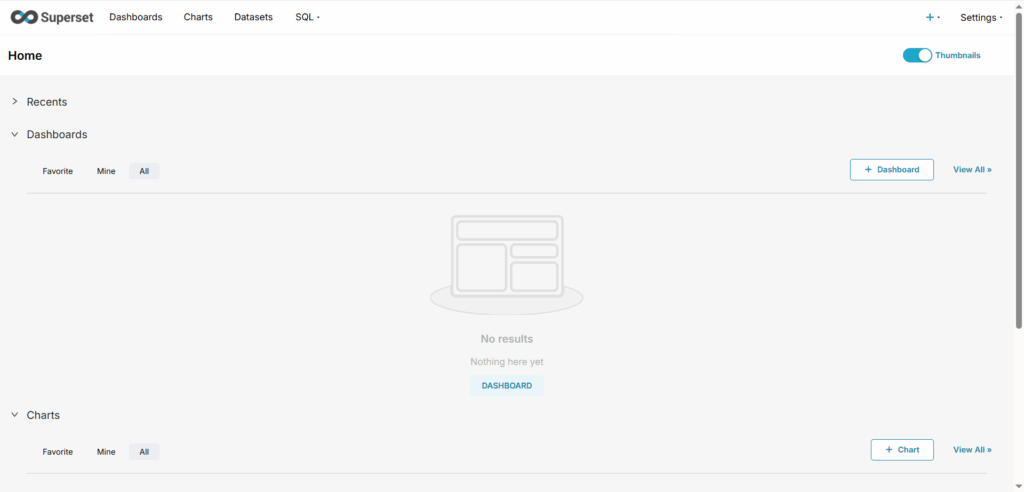Click the Superset logo icon
Screen dimensions: 1024x492
point(25,17)
